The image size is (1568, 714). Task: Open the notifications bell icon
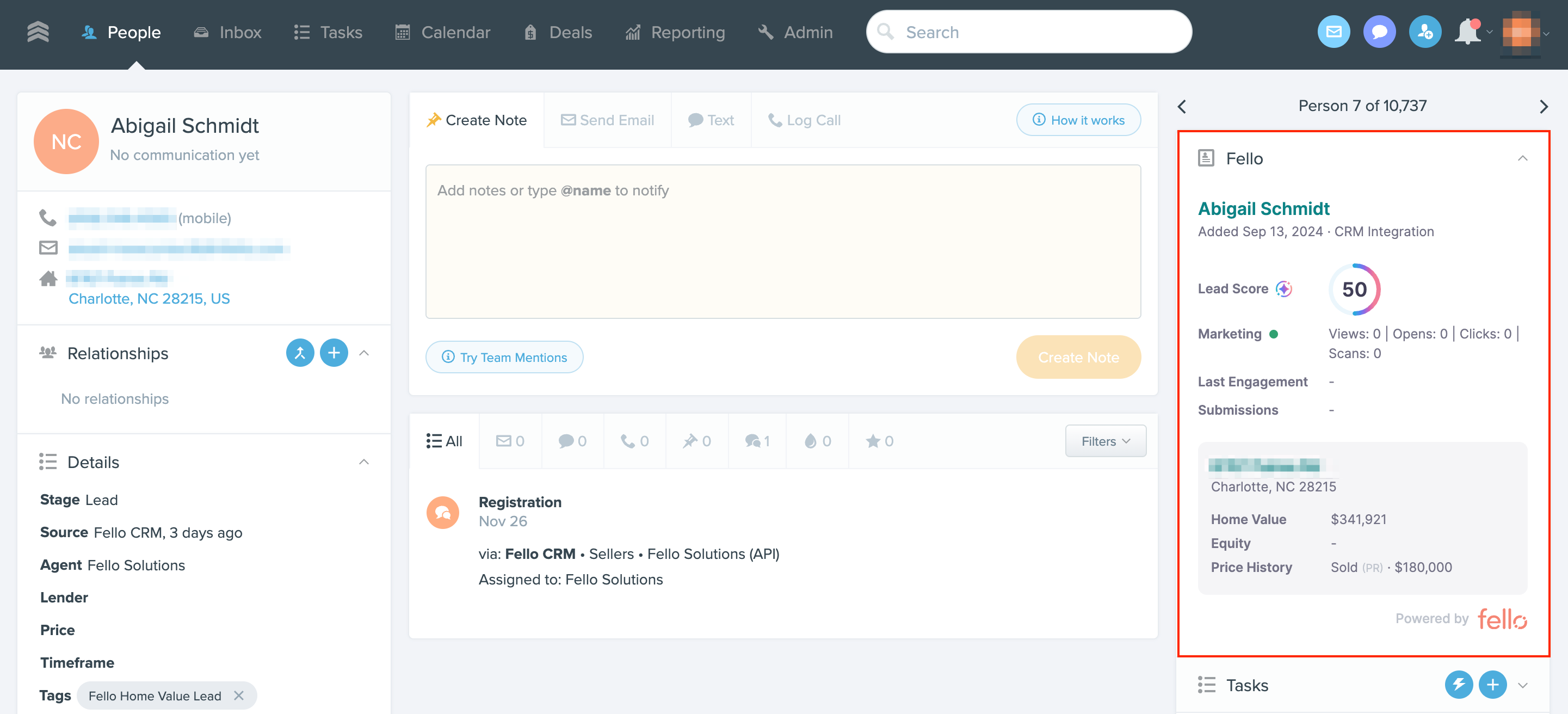tap(1467, 32)
